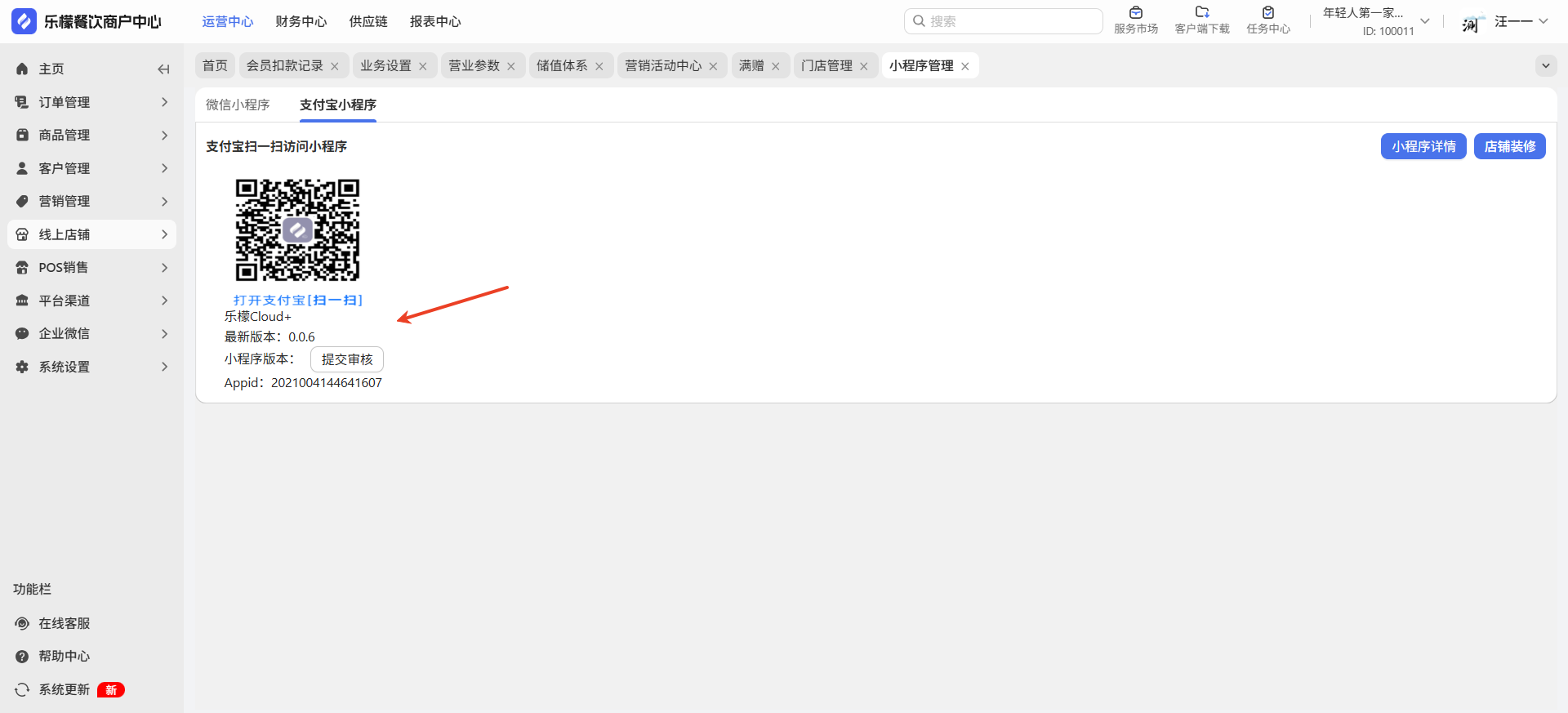Click the 订单管理 order icon
This screenshot has width=1568, height=713.
click(22, 102)
